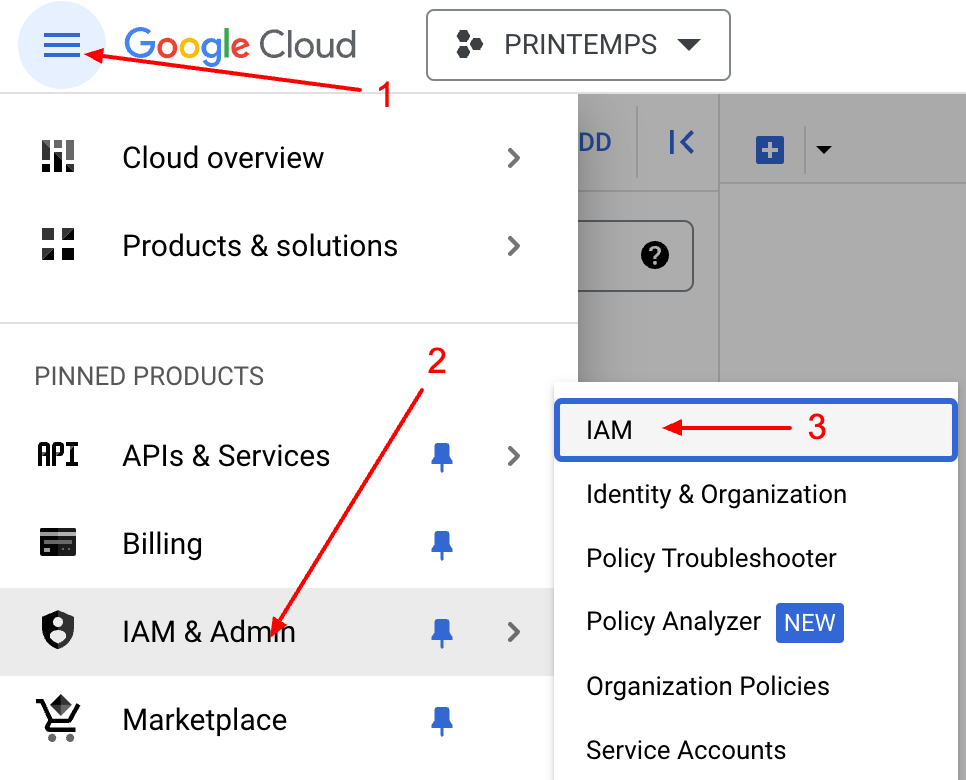Unpin Marketplace from pinned products
Screen dimensions: 966x780
point(441,719)
